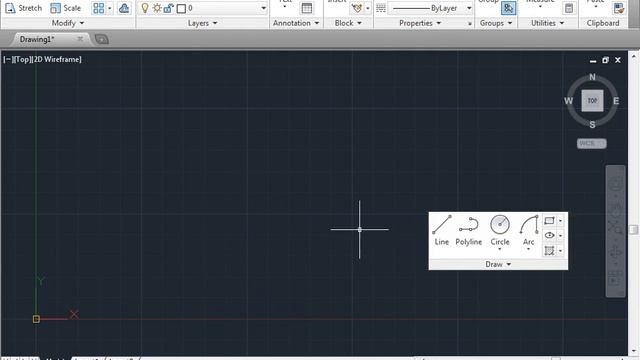Screen dimensions: 640x360
Task: Select the Polyline tool
Action: point(469,231)
